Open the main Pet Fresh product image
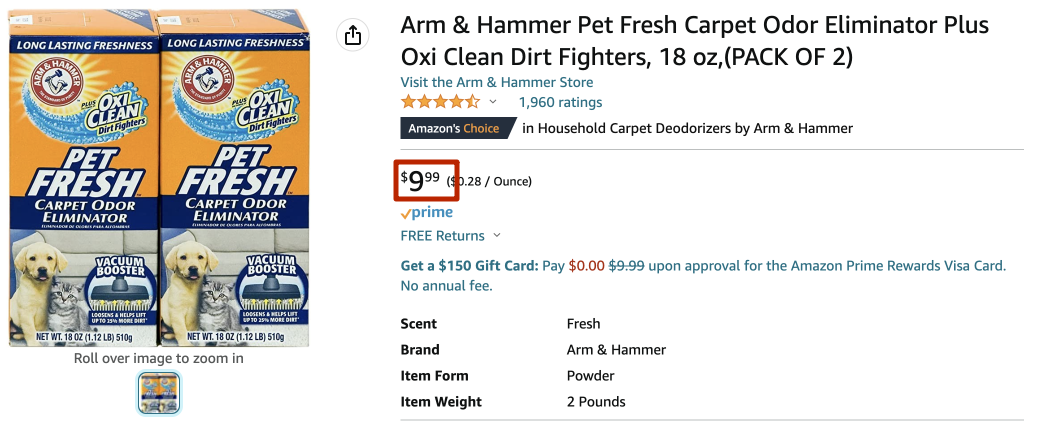Screen dimensions: 1049x433 (x=160, y=180)
